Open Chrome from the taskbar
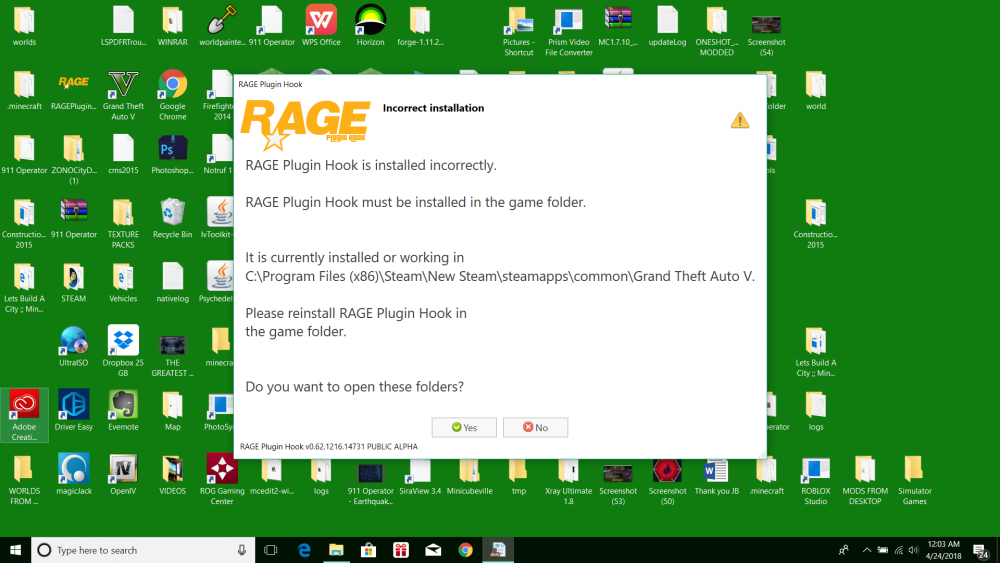Viewport: 1000px width, 563px height. coord(466,550)
